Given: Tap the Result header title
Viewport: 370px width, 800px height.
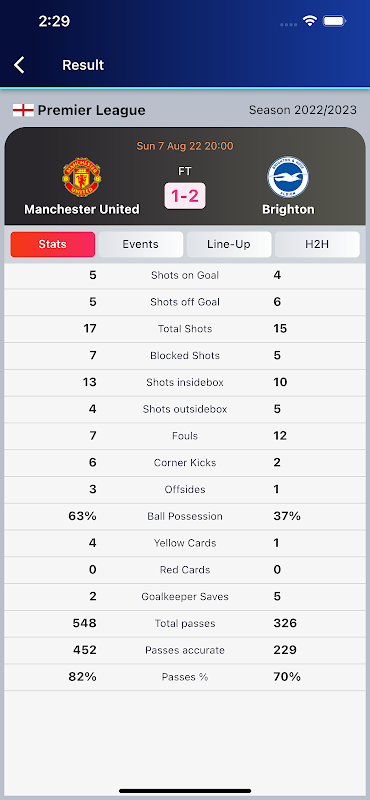Looking at the screenshot, I should [x=83, y=65].
